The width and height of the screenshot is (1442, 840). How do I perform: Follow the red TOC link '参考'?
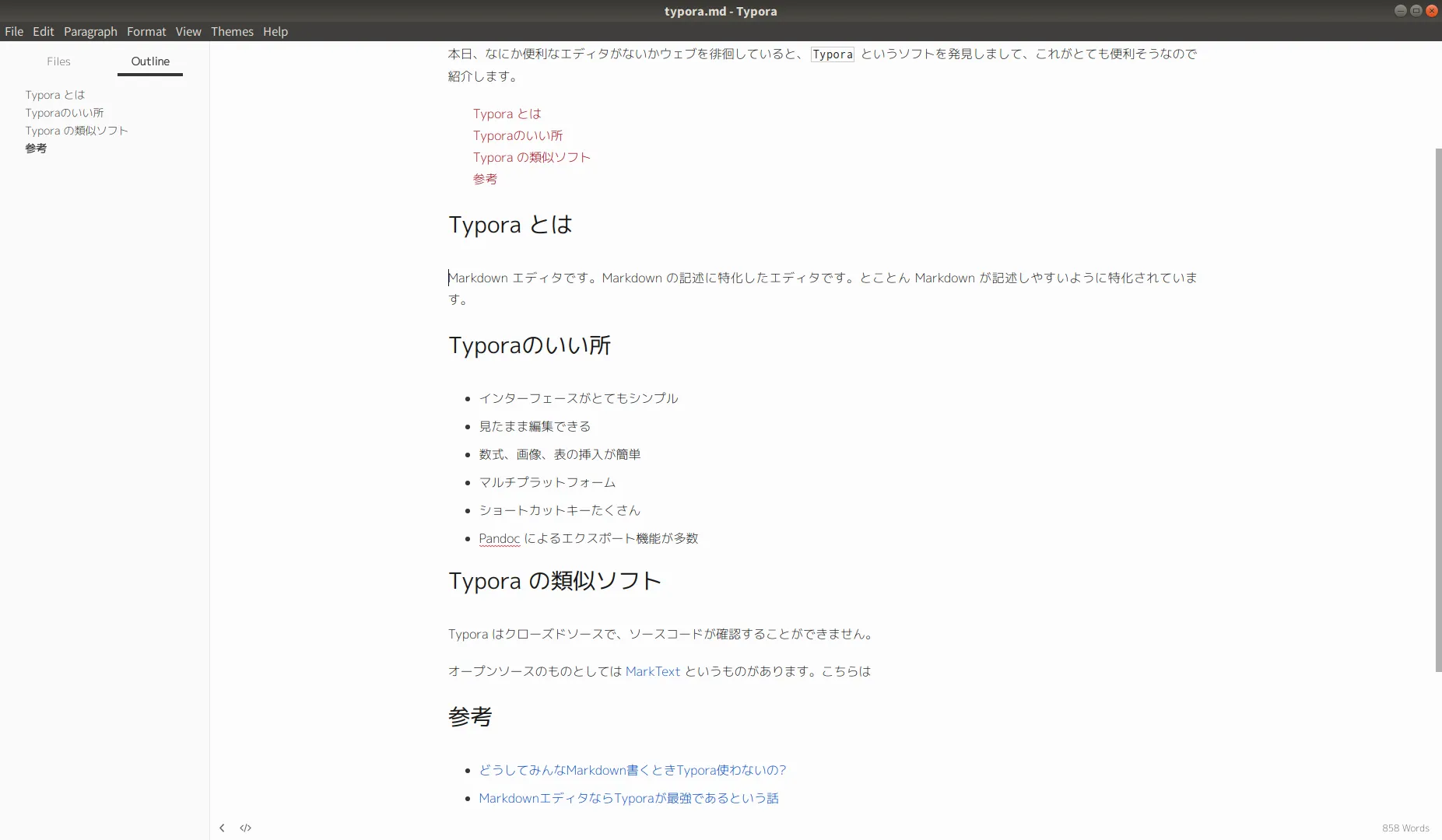tap(485, 179)
